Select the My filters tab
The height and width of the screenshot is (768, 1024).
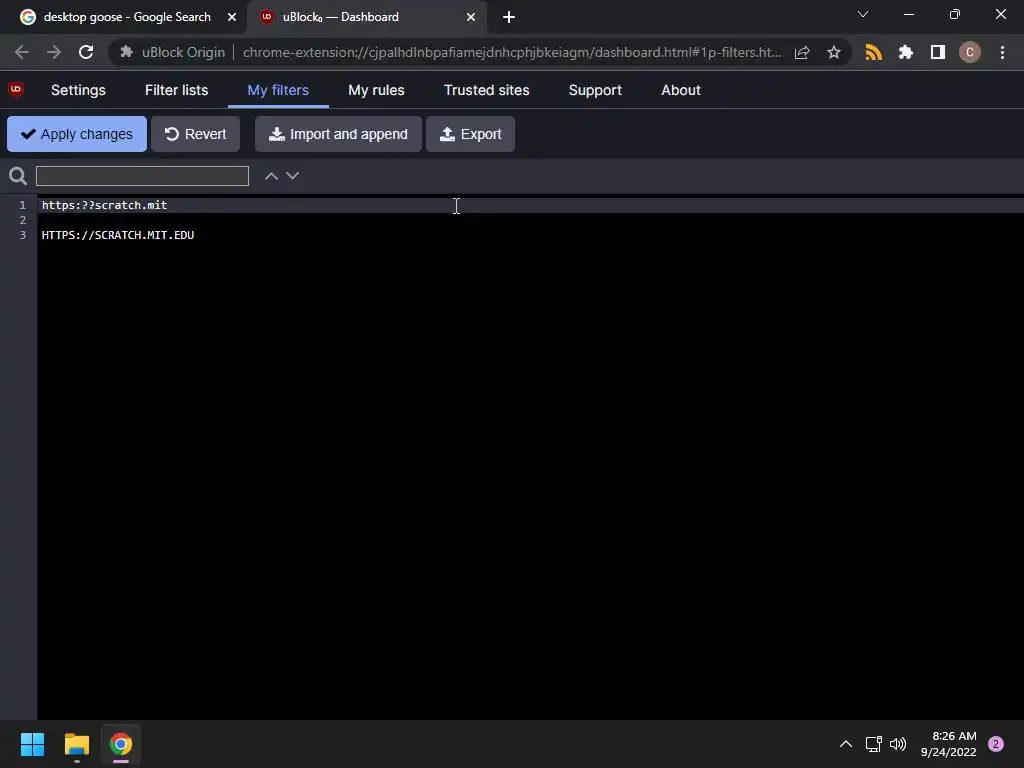pyautogui.click(x=278, y=90)
